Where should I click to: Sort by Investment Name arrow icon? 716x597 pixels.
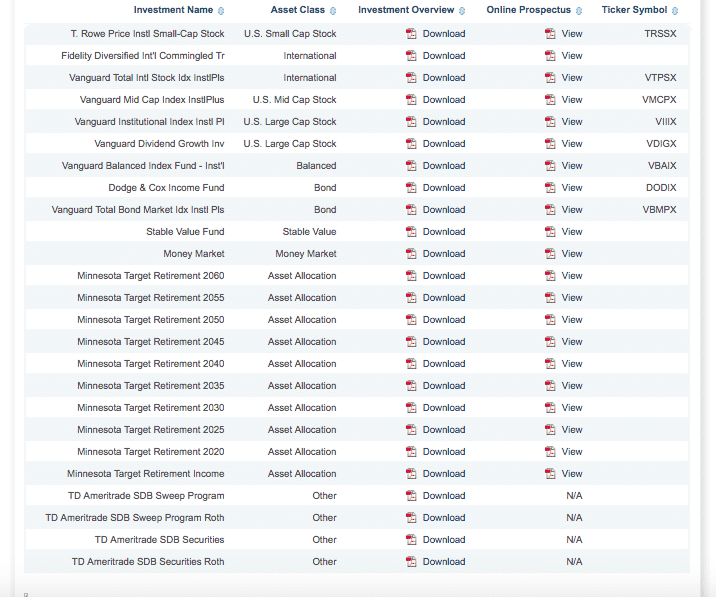click(221, 11)
